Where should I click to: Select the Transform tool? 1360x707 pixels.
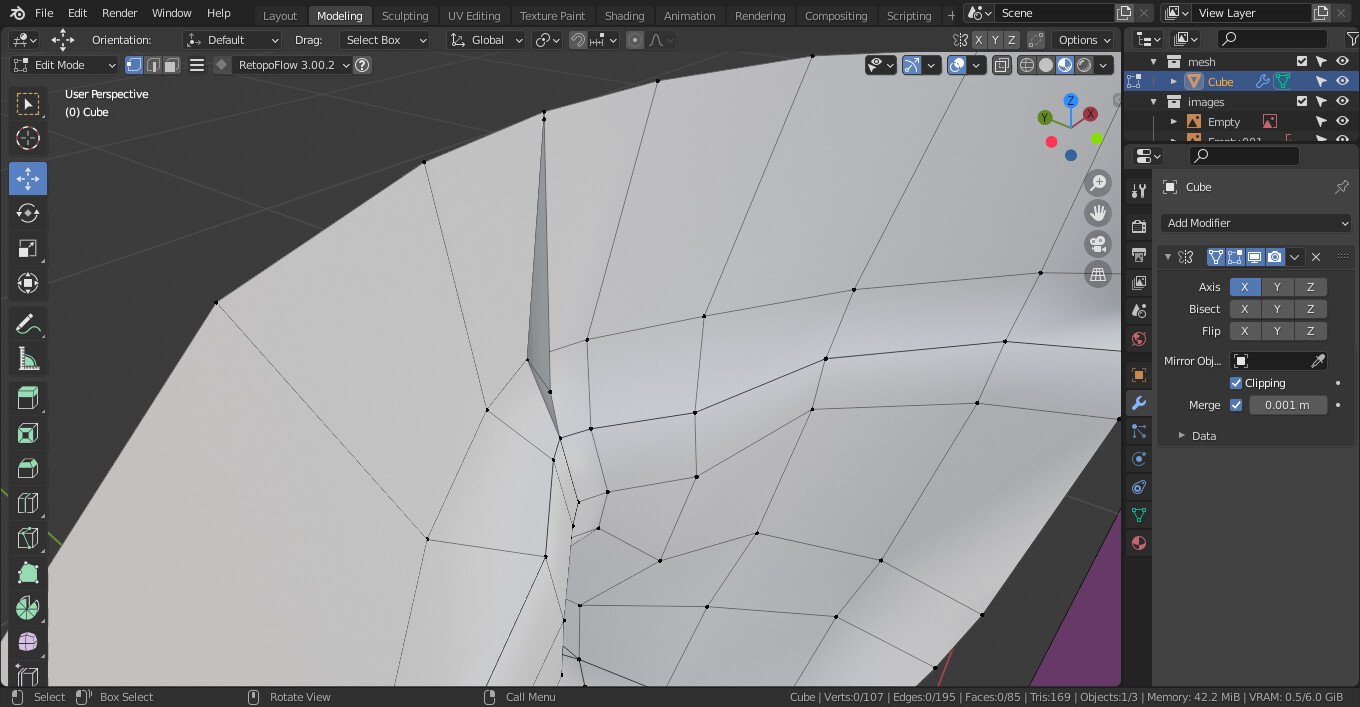pos(28,283)
